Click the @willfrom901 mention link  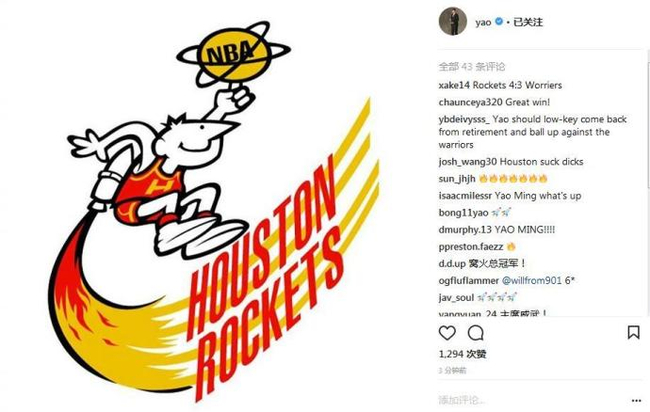(x=532, y=281)
